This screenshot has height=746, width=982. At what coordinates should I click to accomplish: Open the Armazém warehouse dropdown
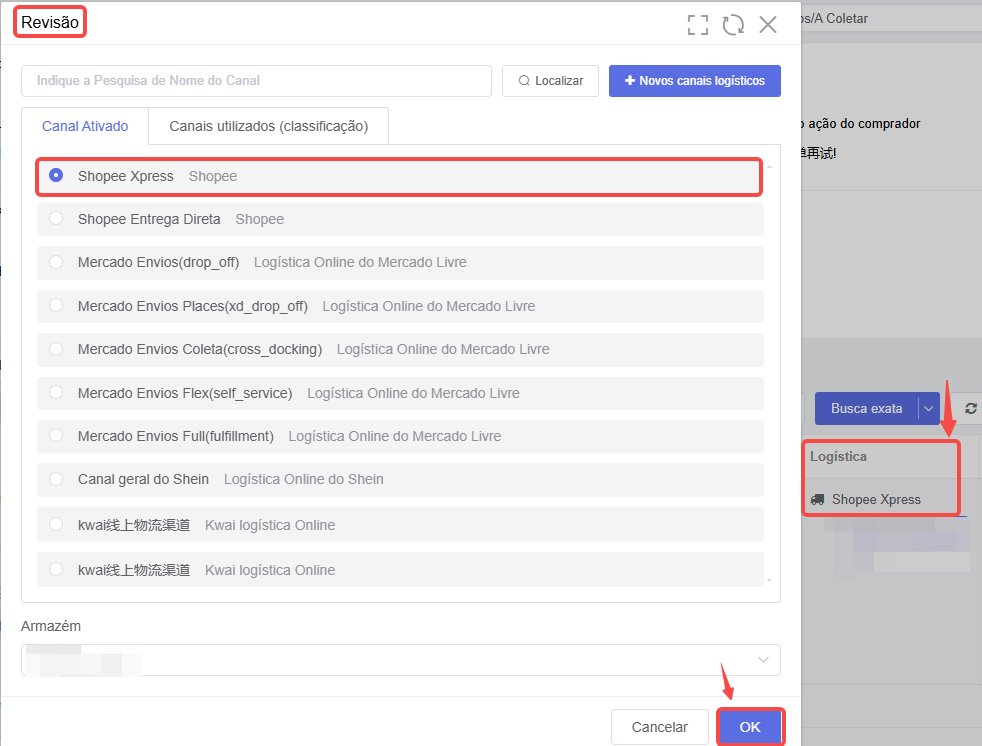pos(401,660)
